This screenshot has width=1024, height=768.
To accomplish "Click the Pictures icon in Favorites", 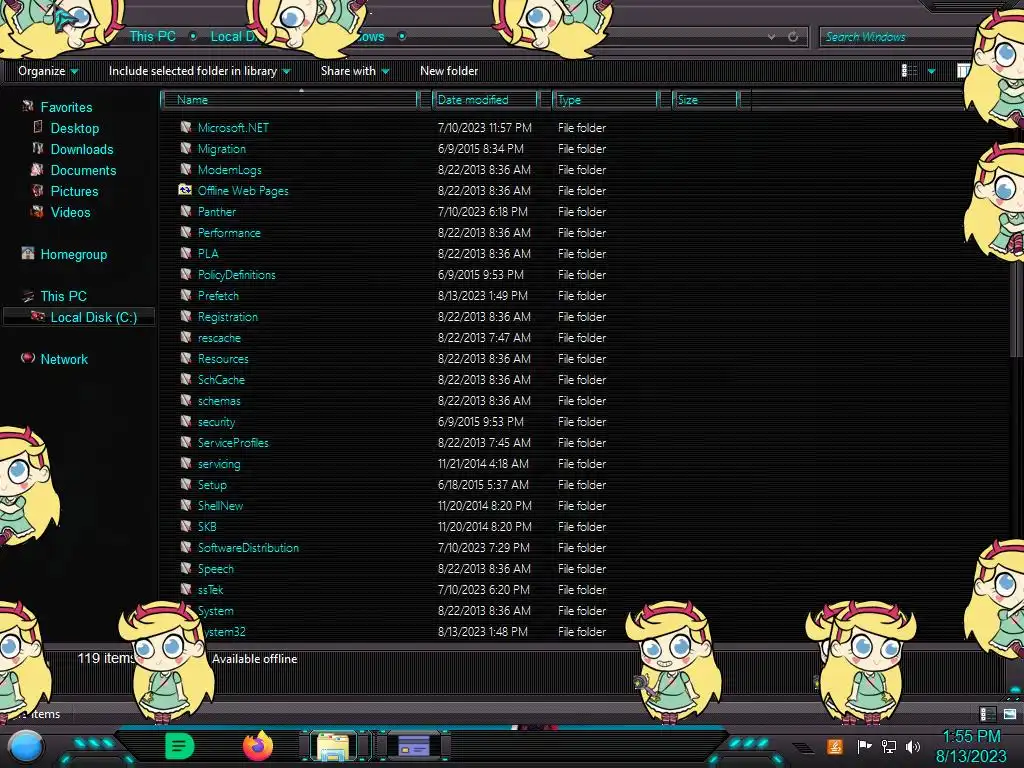I will 38,190.
